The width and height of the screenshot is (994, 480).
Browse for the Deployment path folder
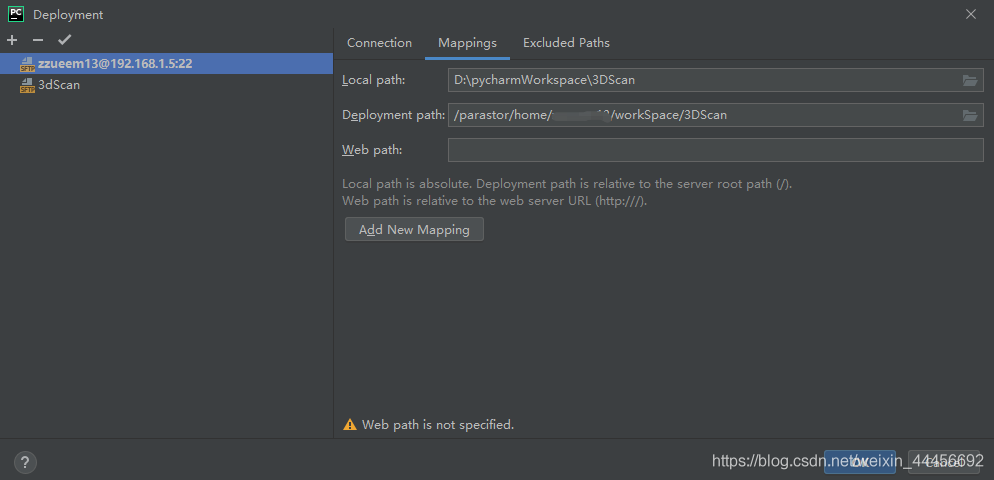[970, 115]
